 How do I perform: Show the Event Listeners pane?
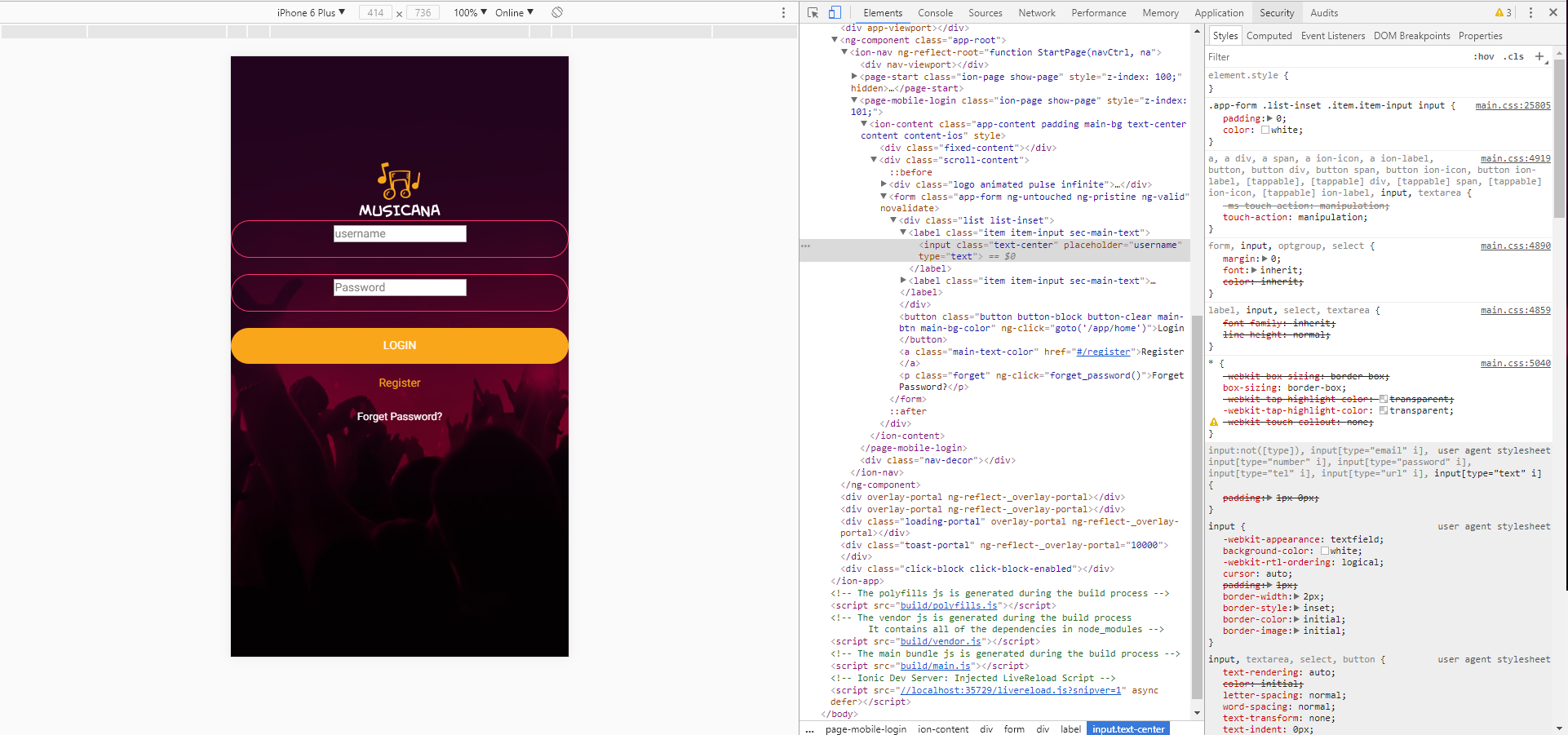pos(1332,36)
